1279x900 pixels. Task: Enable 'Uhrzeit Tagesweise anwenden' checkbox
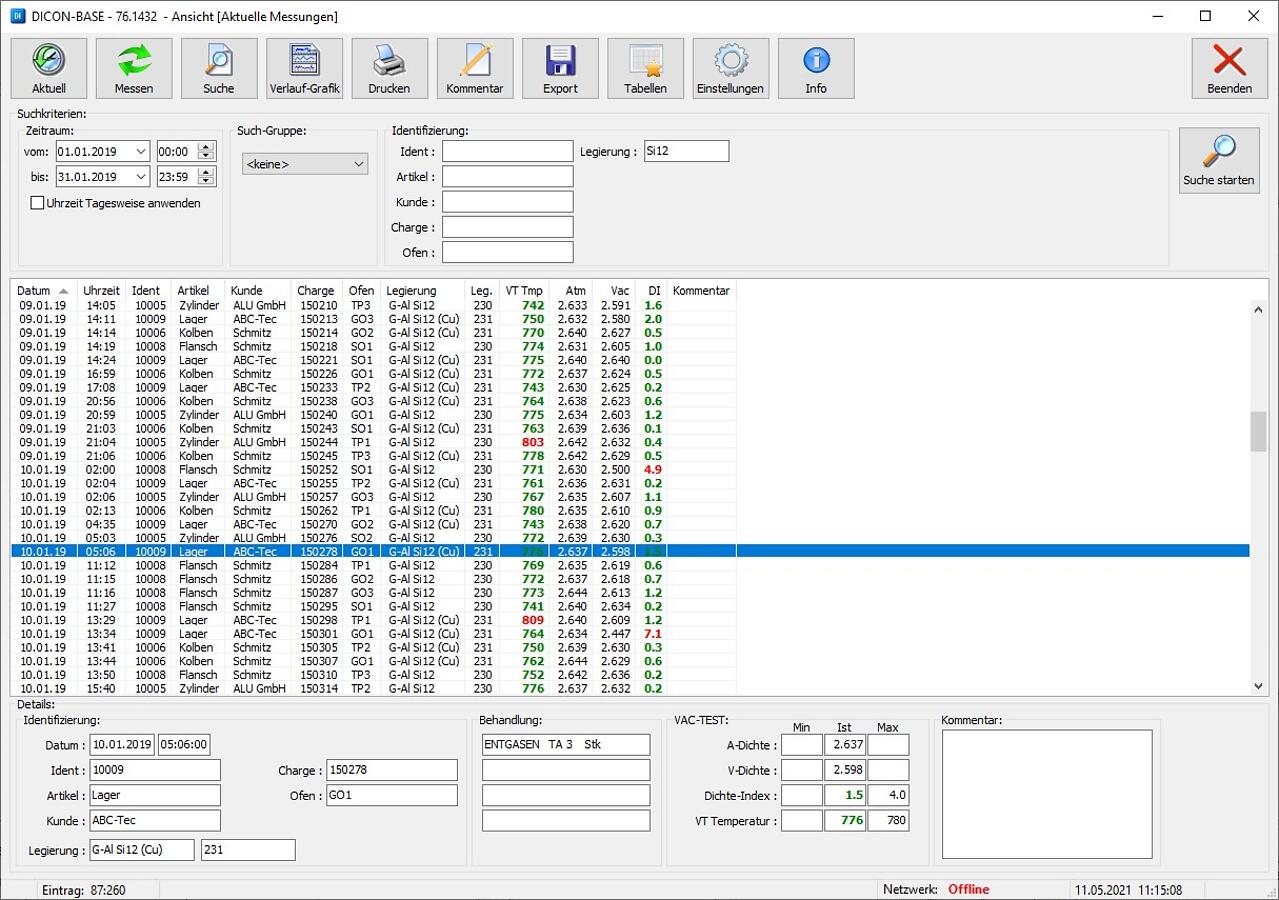(x=38, y=203)
